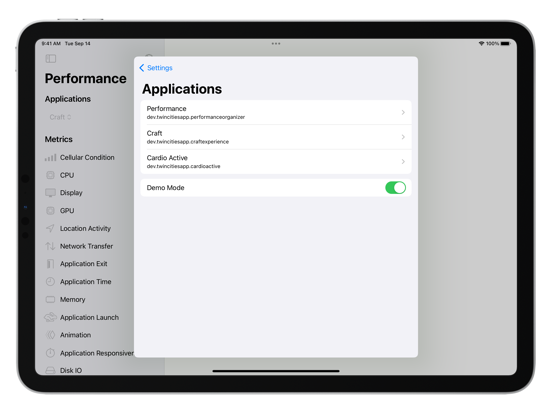Click the Network Transfer arrows icon
Image resolution: width=552 pixels, height=414 pixels.
tap(50, 246)
